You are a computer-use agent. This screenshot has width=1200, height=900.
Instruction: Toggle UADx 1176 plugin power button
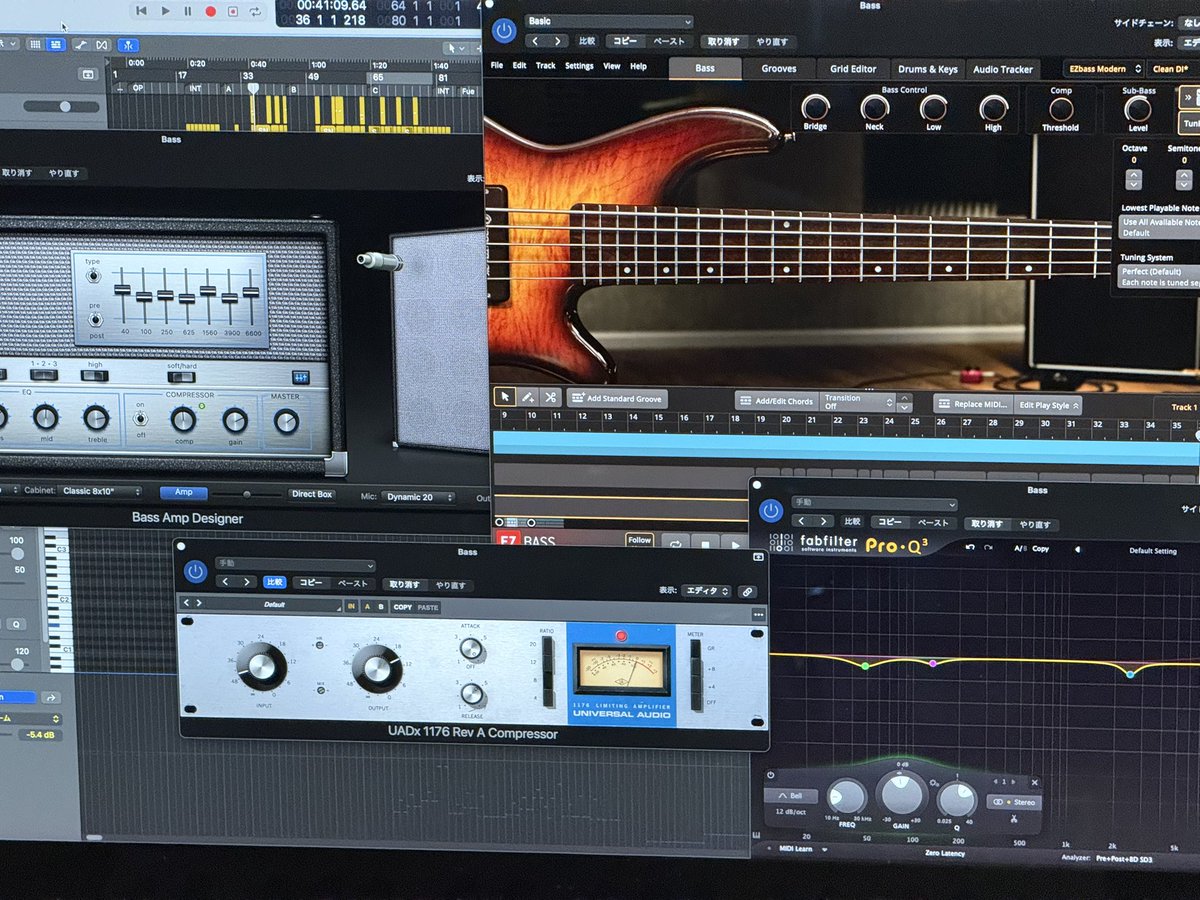pyautogui.click(x=195, y=571)
